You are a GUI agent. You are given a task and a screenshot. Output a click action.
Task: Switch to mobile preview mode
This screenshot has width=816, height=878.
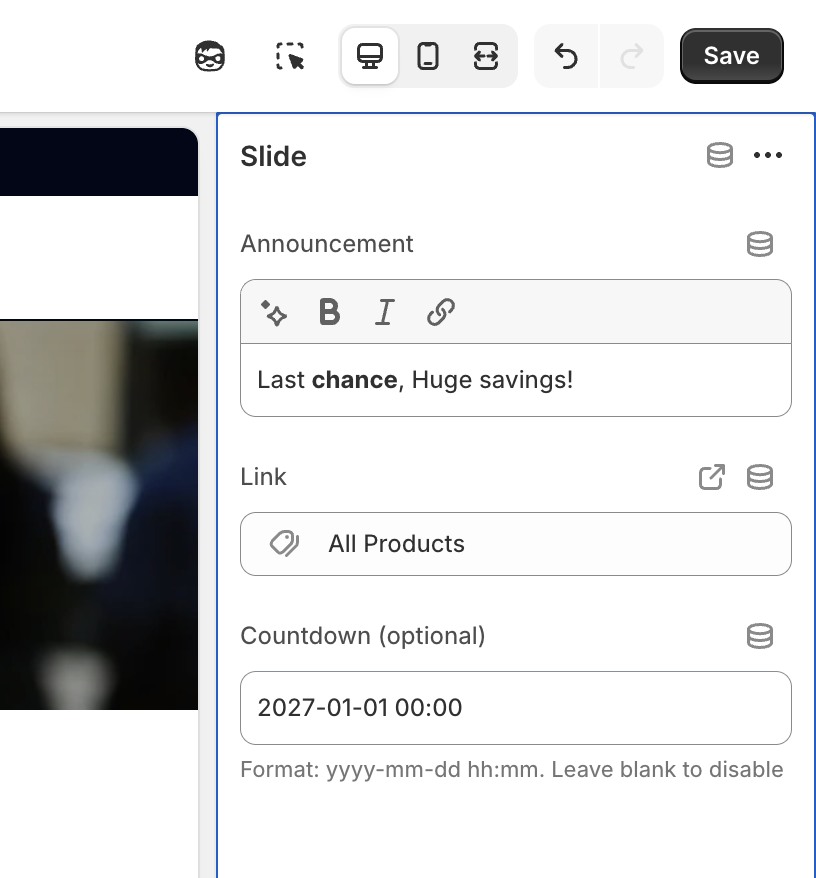coord(428,56)
